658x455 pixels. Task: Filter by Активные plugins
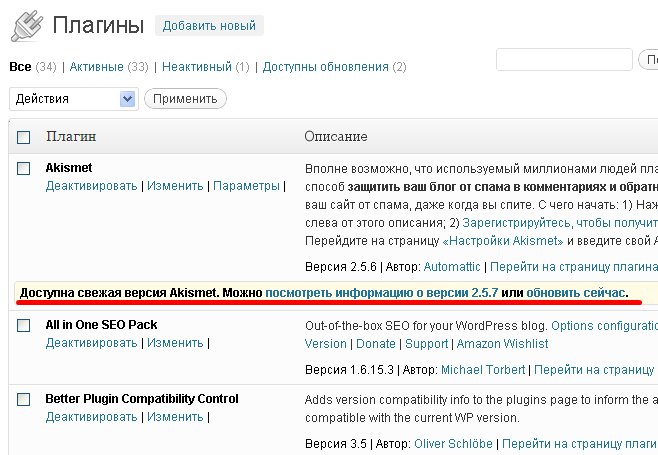97,67
